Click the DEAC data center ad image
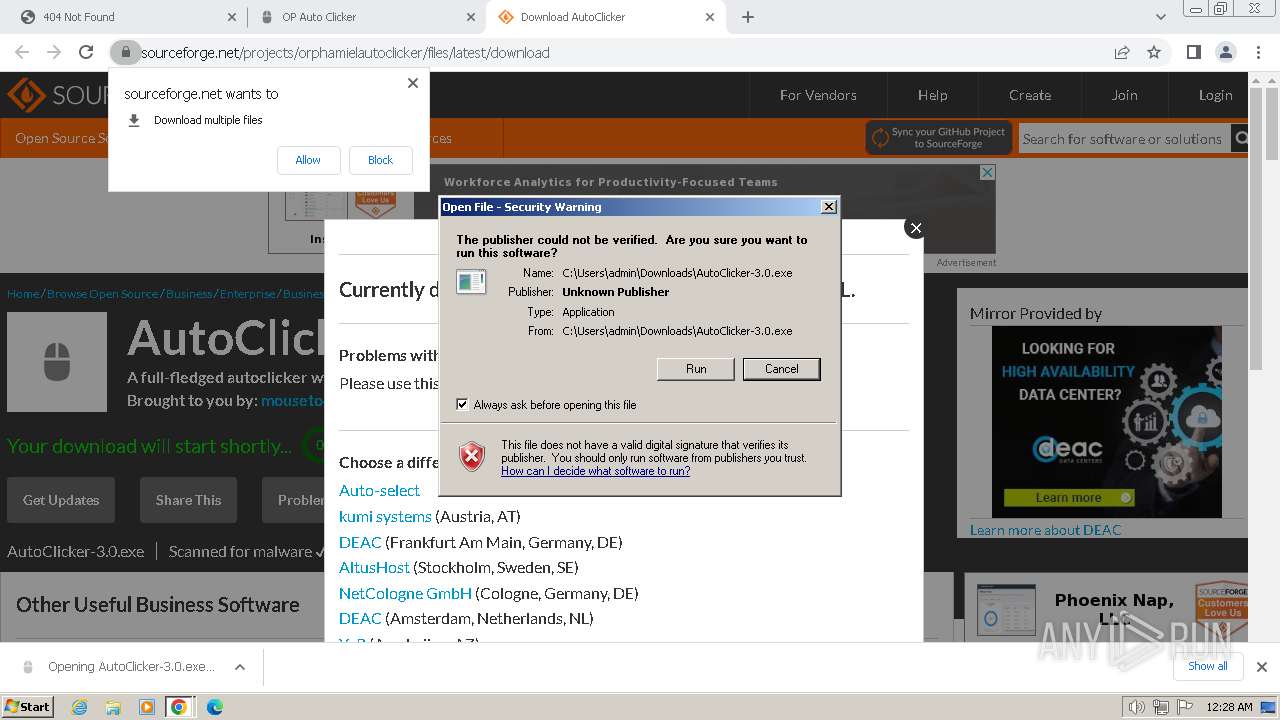 1106,422
